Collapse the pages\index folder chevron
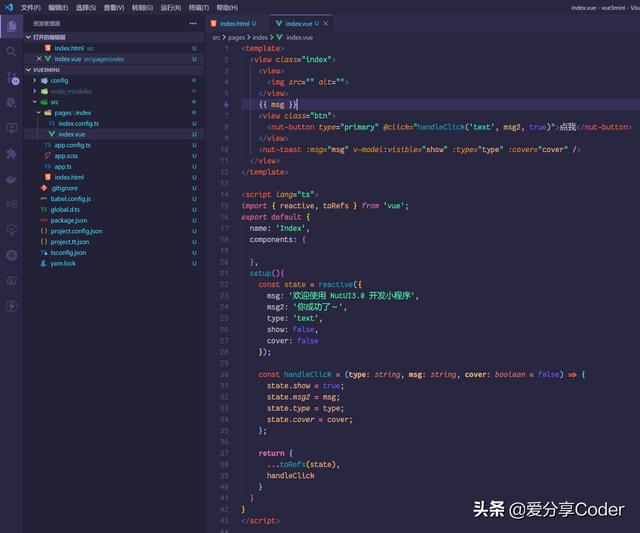The height and width of the screenshot is (533, 640). [39, 113]
